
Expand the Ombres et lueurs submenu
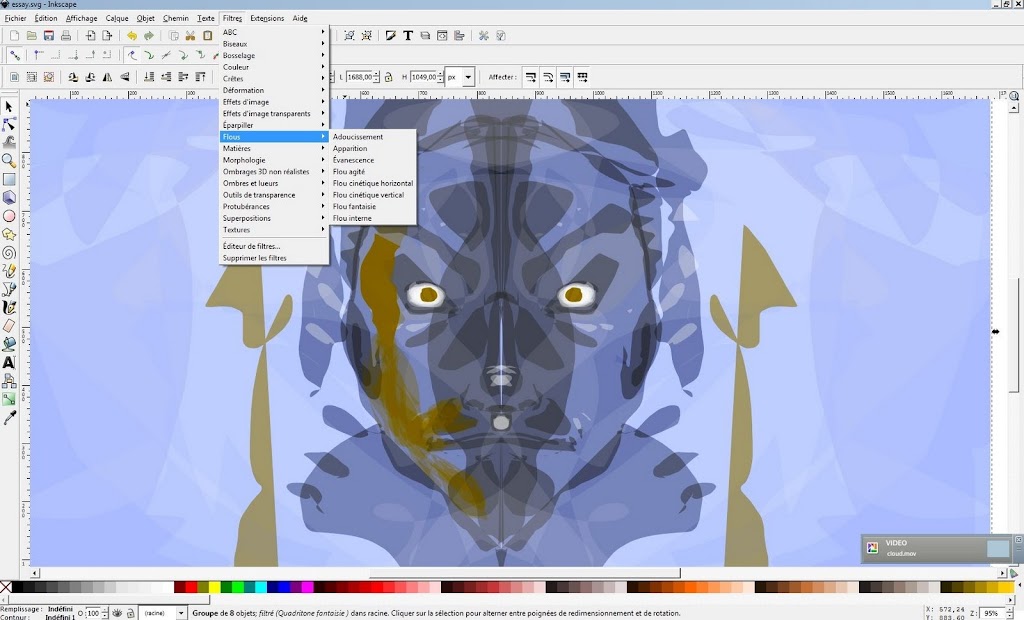[x=274, y=183]
